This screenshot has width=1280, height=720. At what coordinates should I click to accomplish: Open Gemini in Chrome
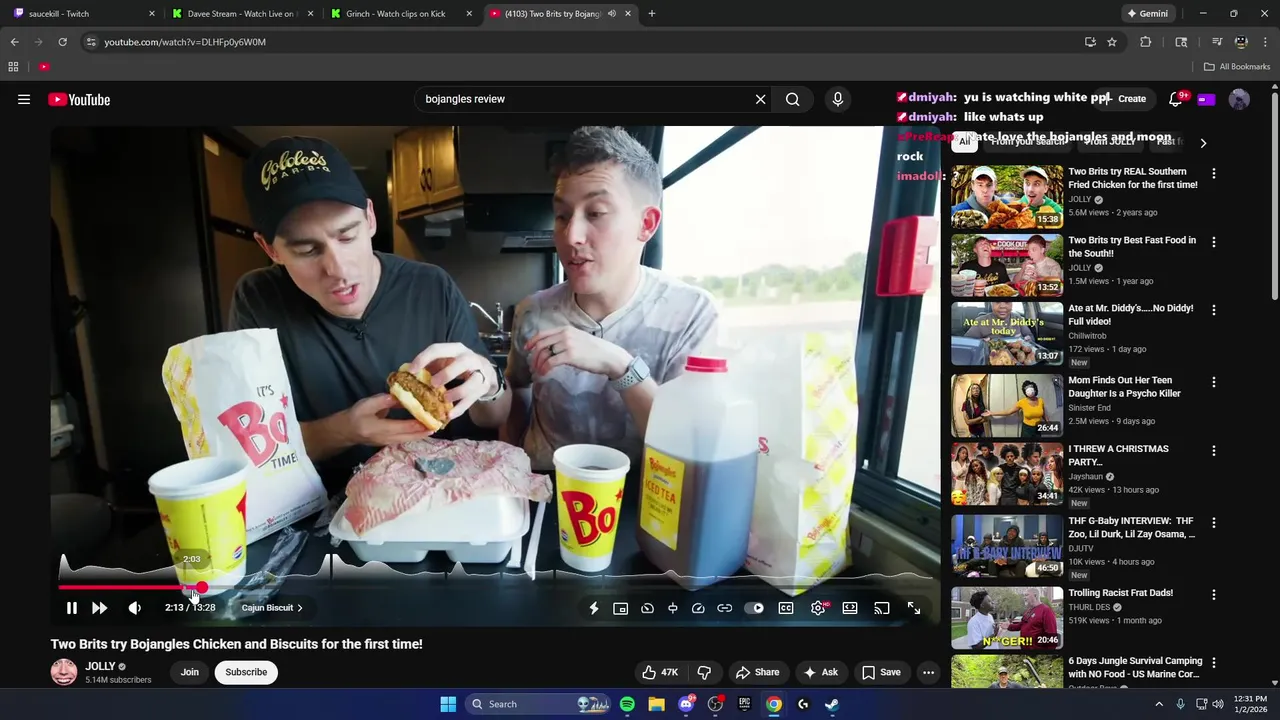1147,14
